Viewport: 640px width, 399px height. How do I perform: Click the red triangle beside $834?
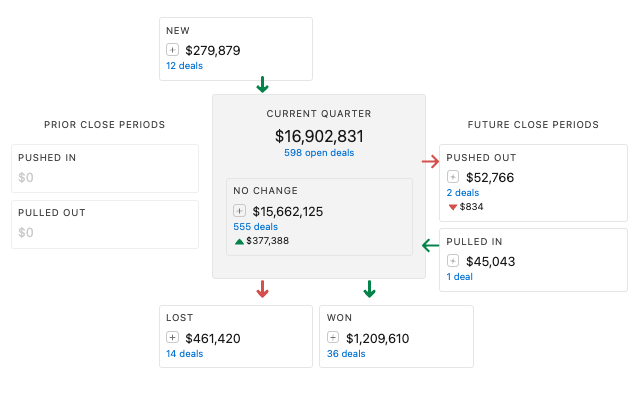click(453, 207)
